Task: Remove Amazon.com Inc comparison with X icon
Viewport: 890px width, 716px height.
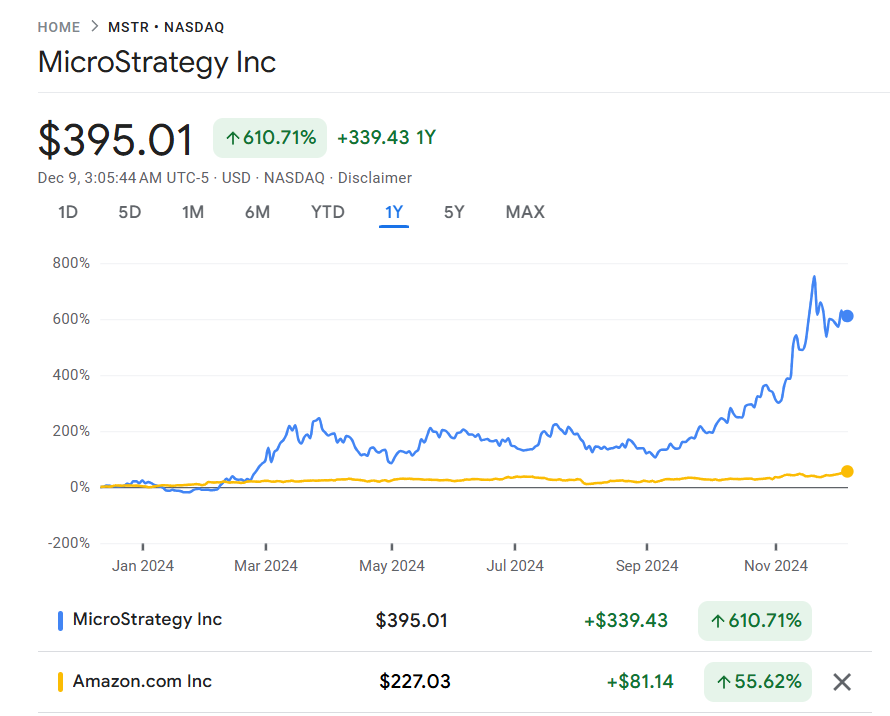Action: tap(842, 682)
